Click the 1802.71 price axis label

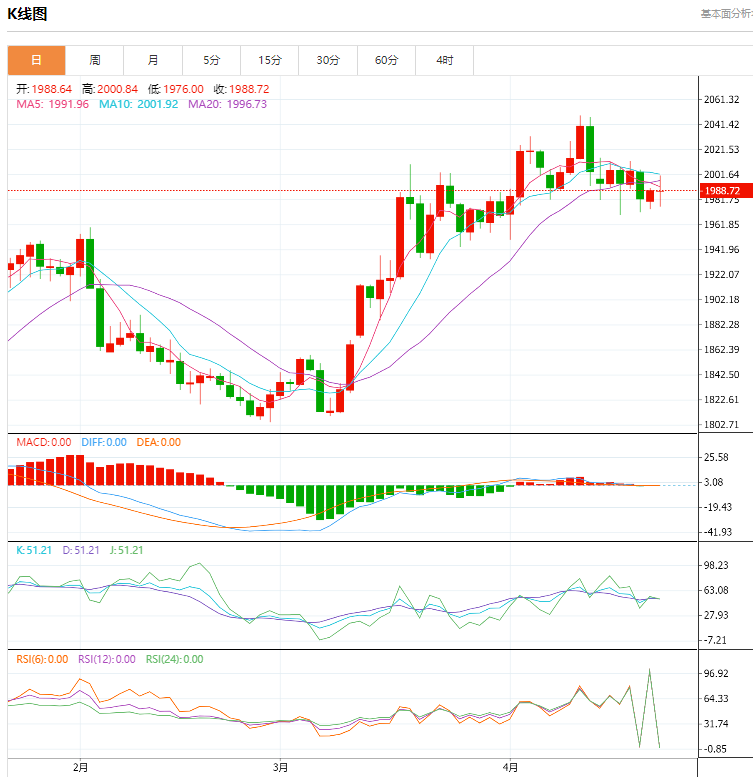click(721, 425)
